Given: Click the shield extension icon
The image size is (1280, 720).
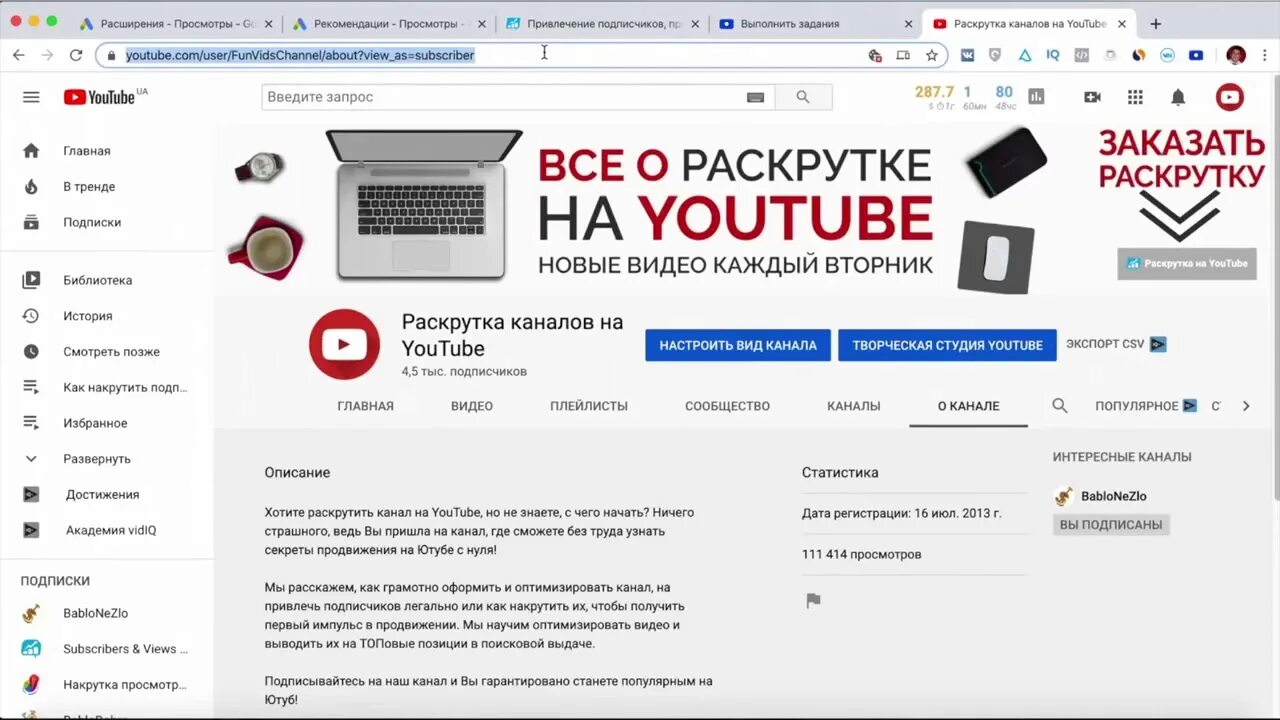Looking at the screenshot, I should [x=995, y=55].
